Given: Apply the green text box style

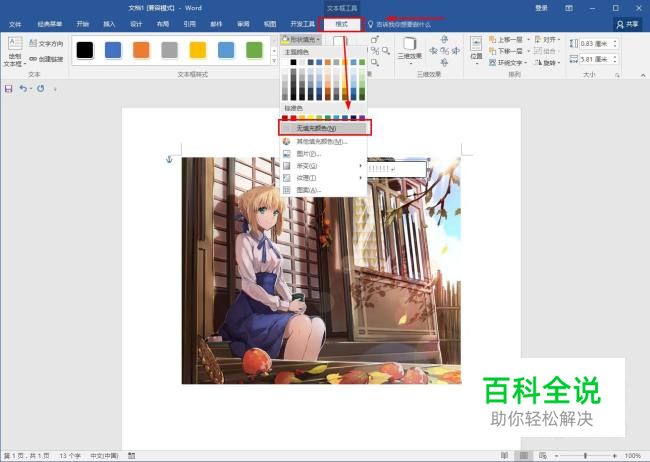Looking at the screenshot, I should pos(254,50).
